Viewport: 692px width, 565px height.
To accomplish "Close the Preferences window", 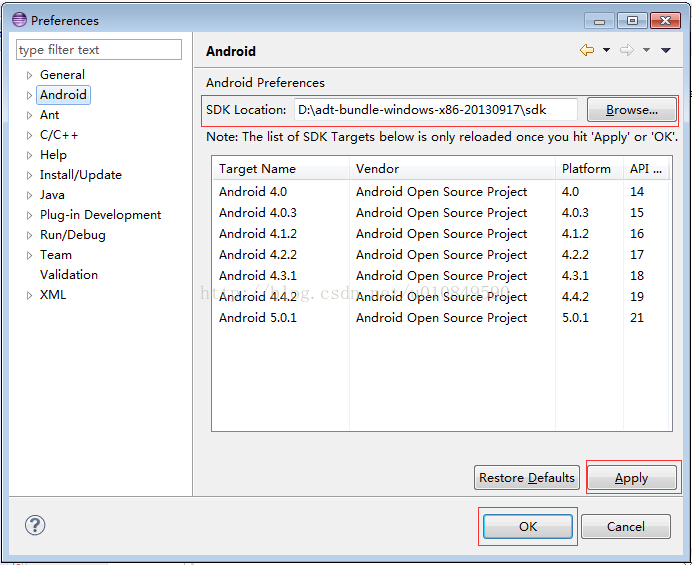I will (x=665, y=21).
